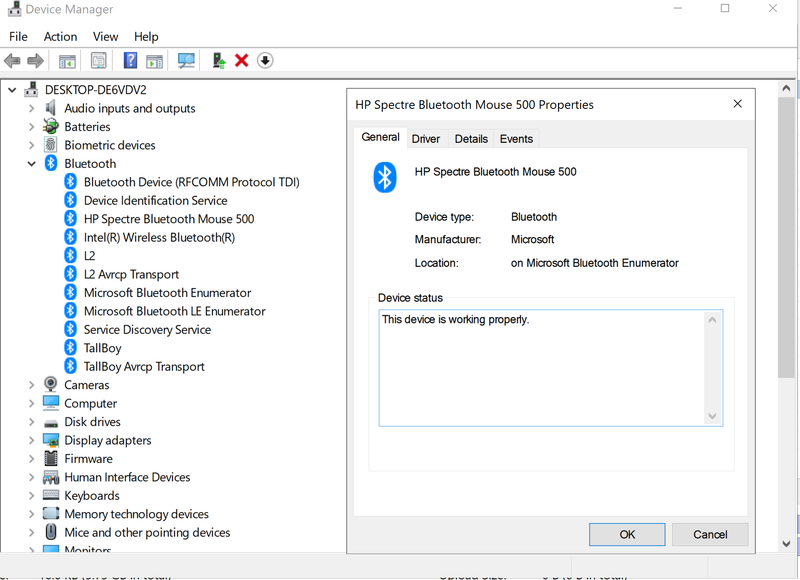Select Microsoft Bluetooth Enumerator in the tree
Viewport: 800px width, 580px height.
[167, 293]
